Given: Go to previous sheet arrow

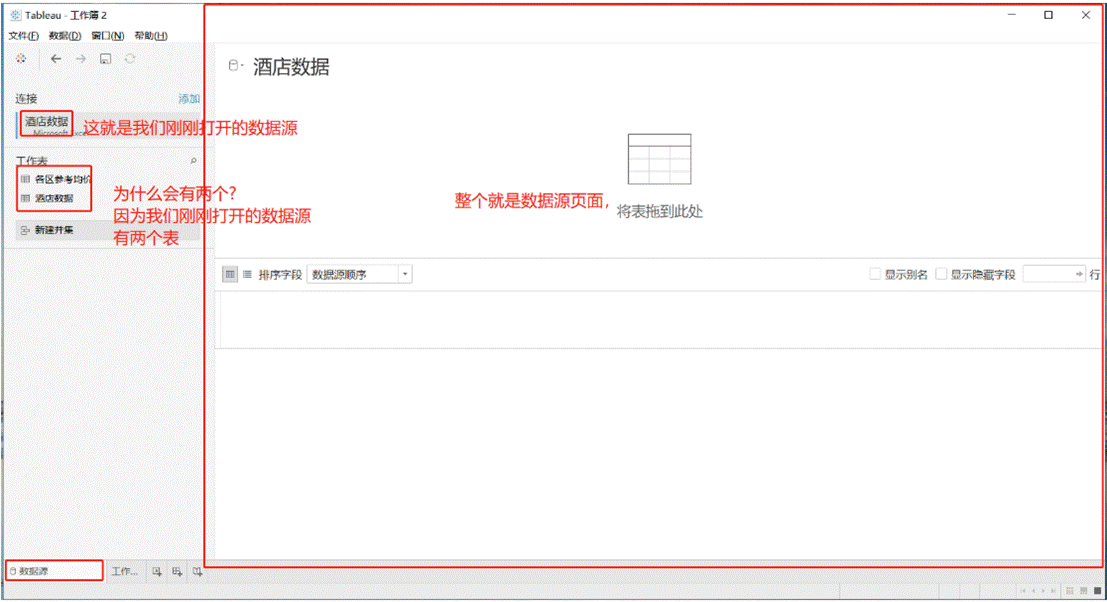Looking at the screenshot, I should click(1034, 591).
